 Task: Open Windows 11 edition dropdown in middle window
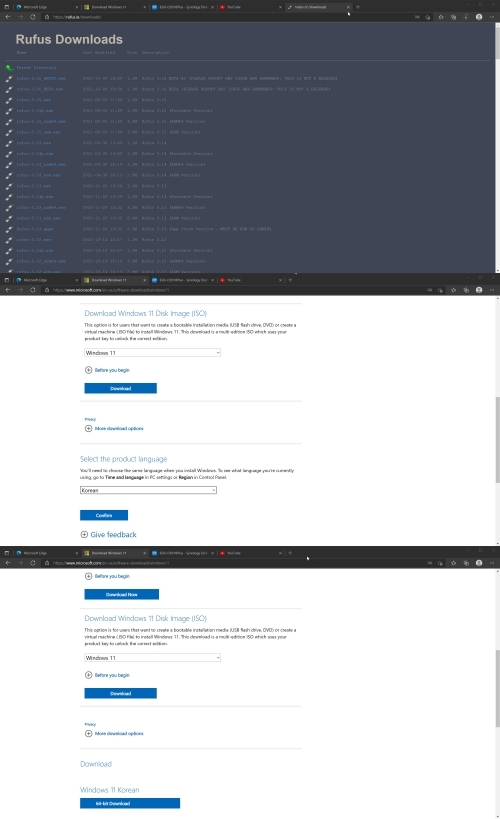coord(152,353)
